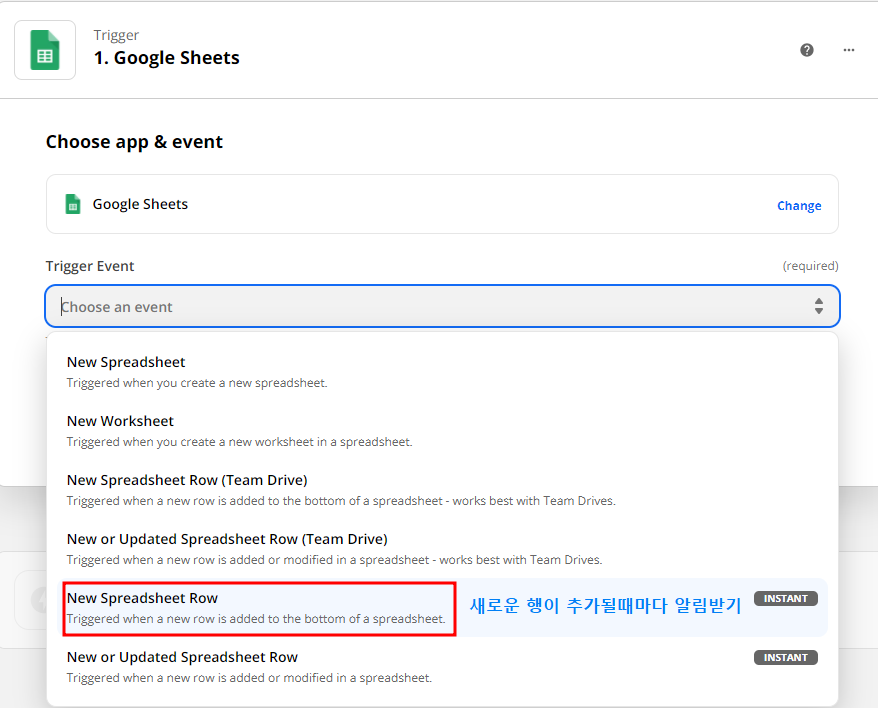The height and width of the screenshot is (708, 878).
Task: Click the INSTANT badge beside New or Updated Spreadsheet Row
Action: 786,657
